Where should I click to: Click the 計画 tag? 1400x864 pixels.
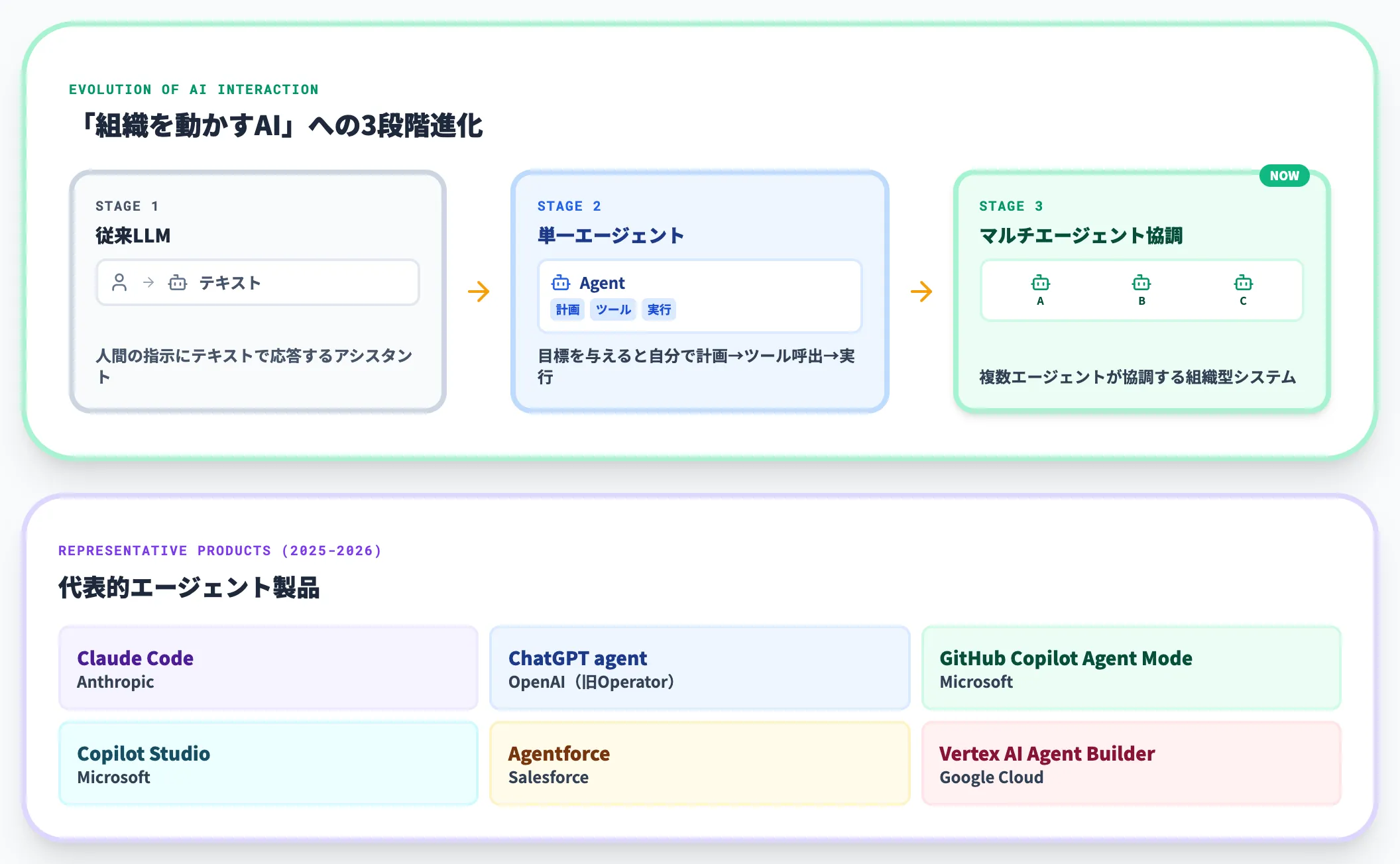(x=567, y=309)
